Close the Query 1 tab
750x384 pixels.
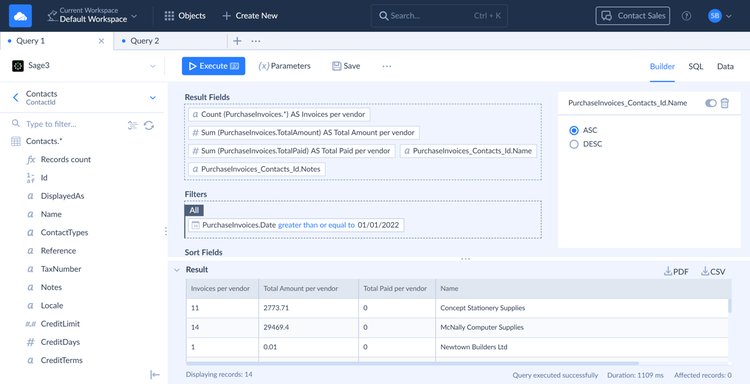101,41
